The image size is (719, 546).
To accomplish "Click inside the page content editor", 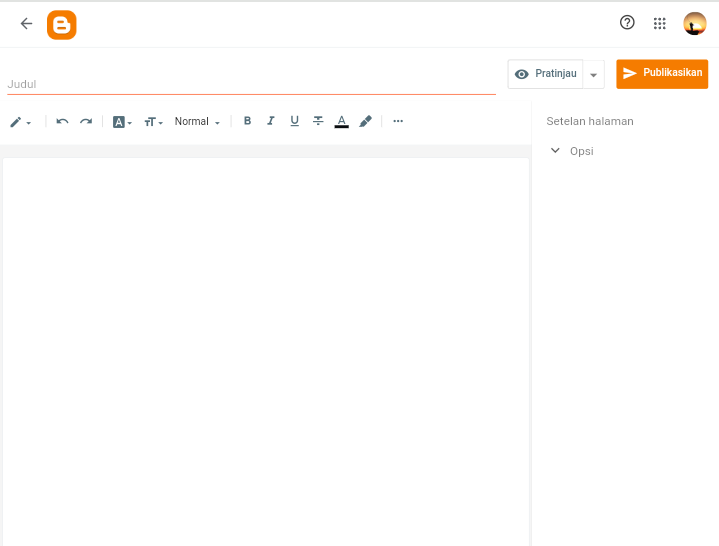I will coord(266,352).
